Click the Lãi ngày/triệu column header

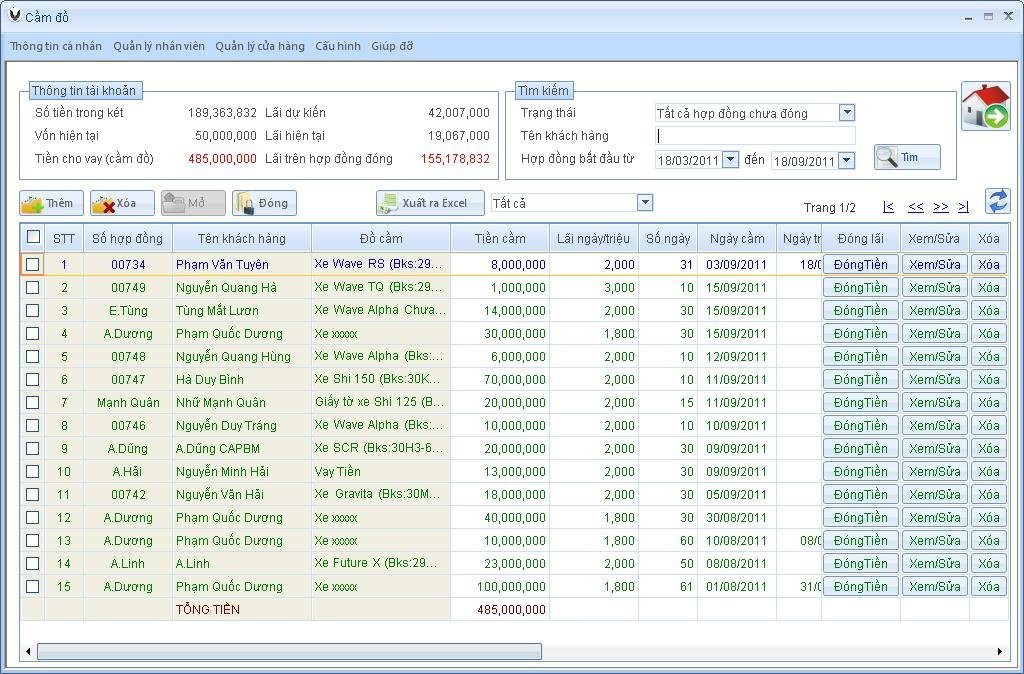coord(593,238)
